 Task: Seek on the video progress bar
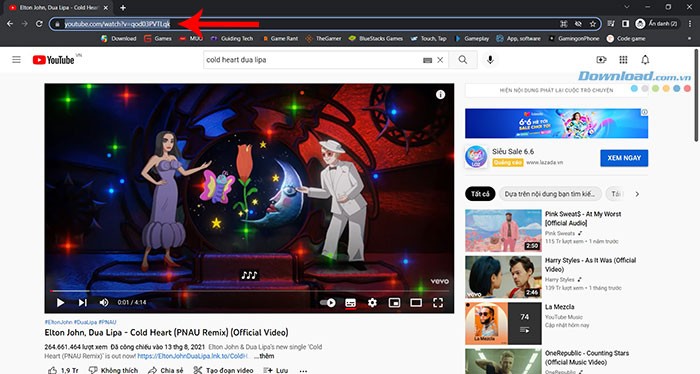click(249, 291)
